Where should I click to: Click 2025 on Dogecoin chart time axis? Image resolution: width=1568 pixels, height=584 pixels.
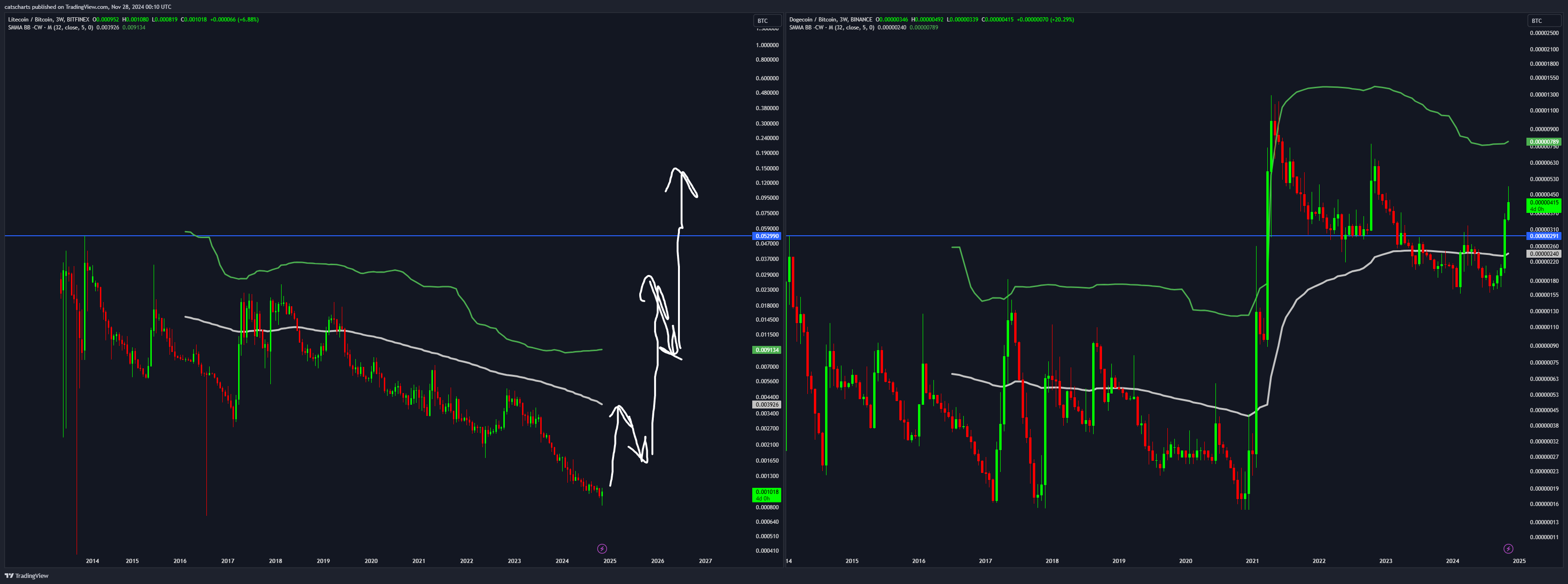point(1519,561)
